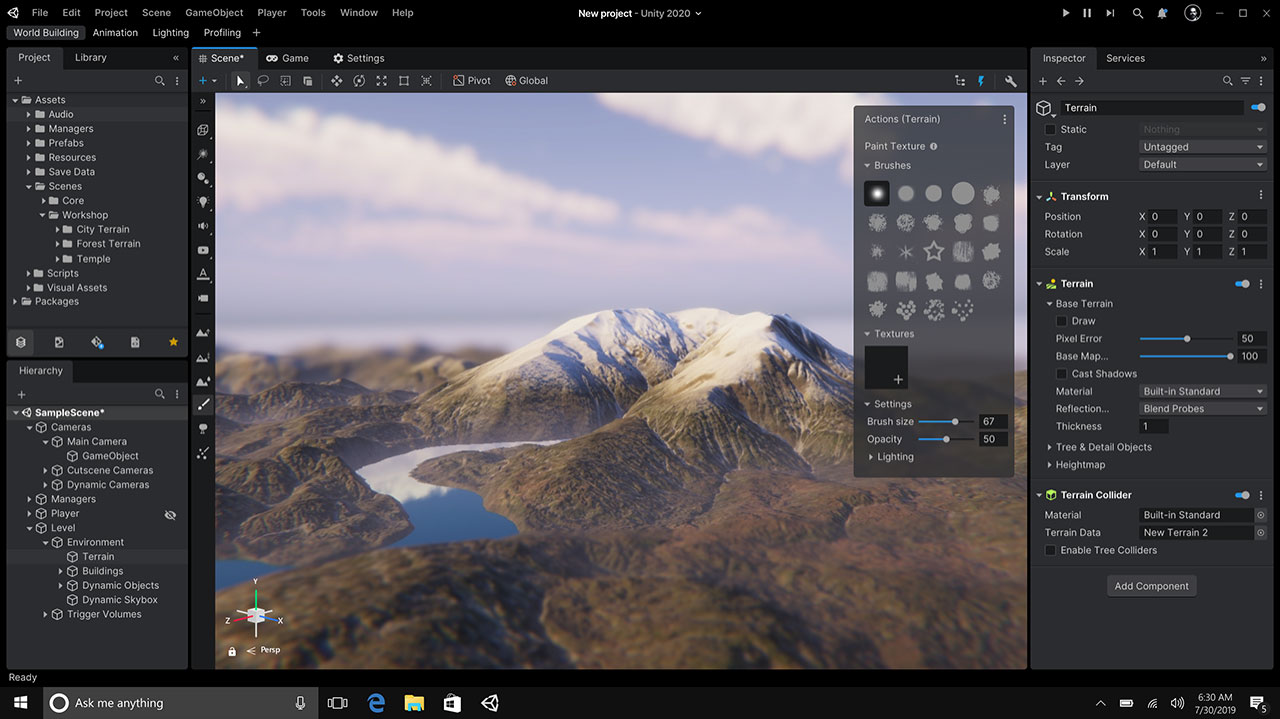Unhide the Player object in the Hierarchy
Screen dimensions: 1280x719
pos(170,514)
